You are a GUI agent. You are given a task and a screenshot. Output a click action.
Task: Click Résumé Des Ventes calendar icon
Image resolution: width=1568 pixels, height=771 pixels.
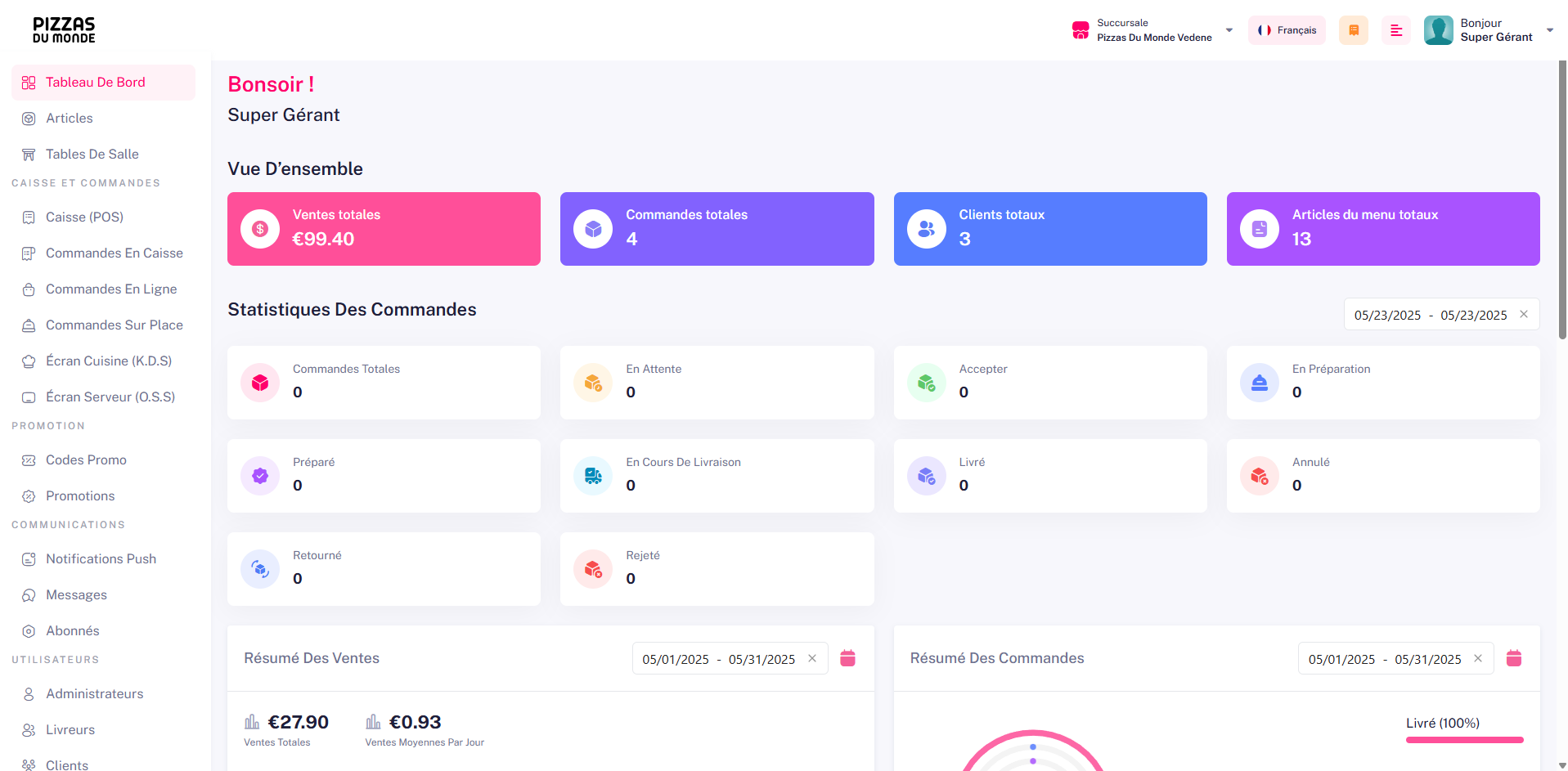[847, 658]
